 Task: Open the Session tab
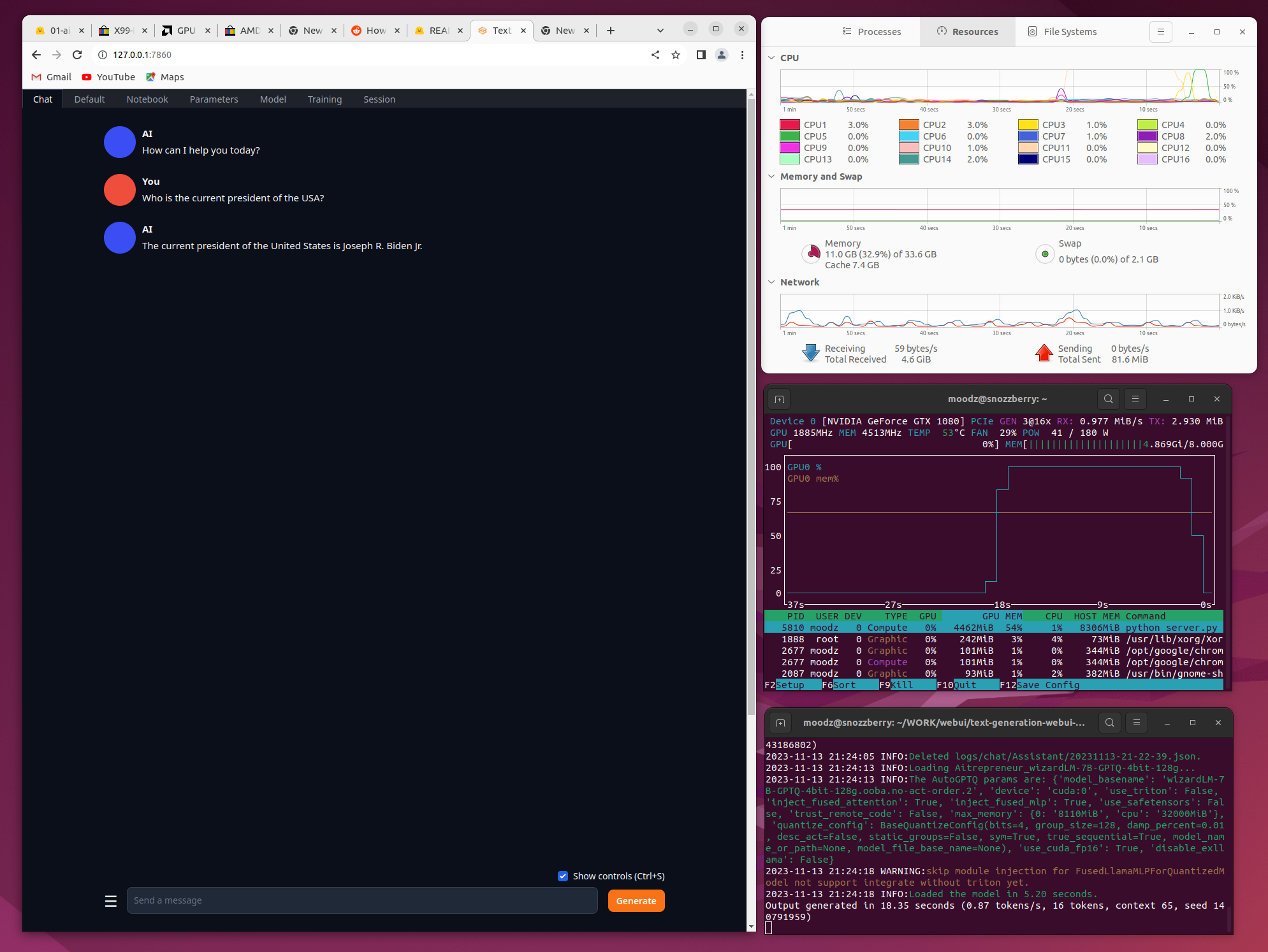click(379, 99)
